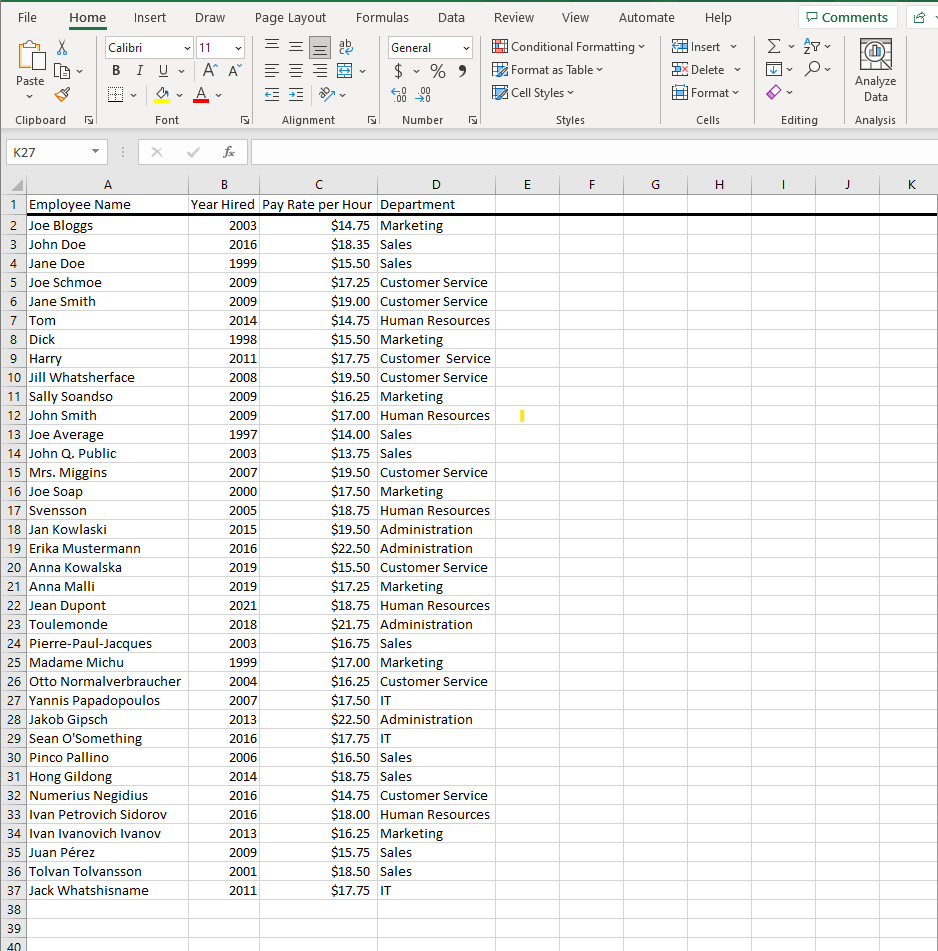The height and width of the screenshot is (951, 938).
Task: Click the Cut scissors icon
Action: [62, 47]
